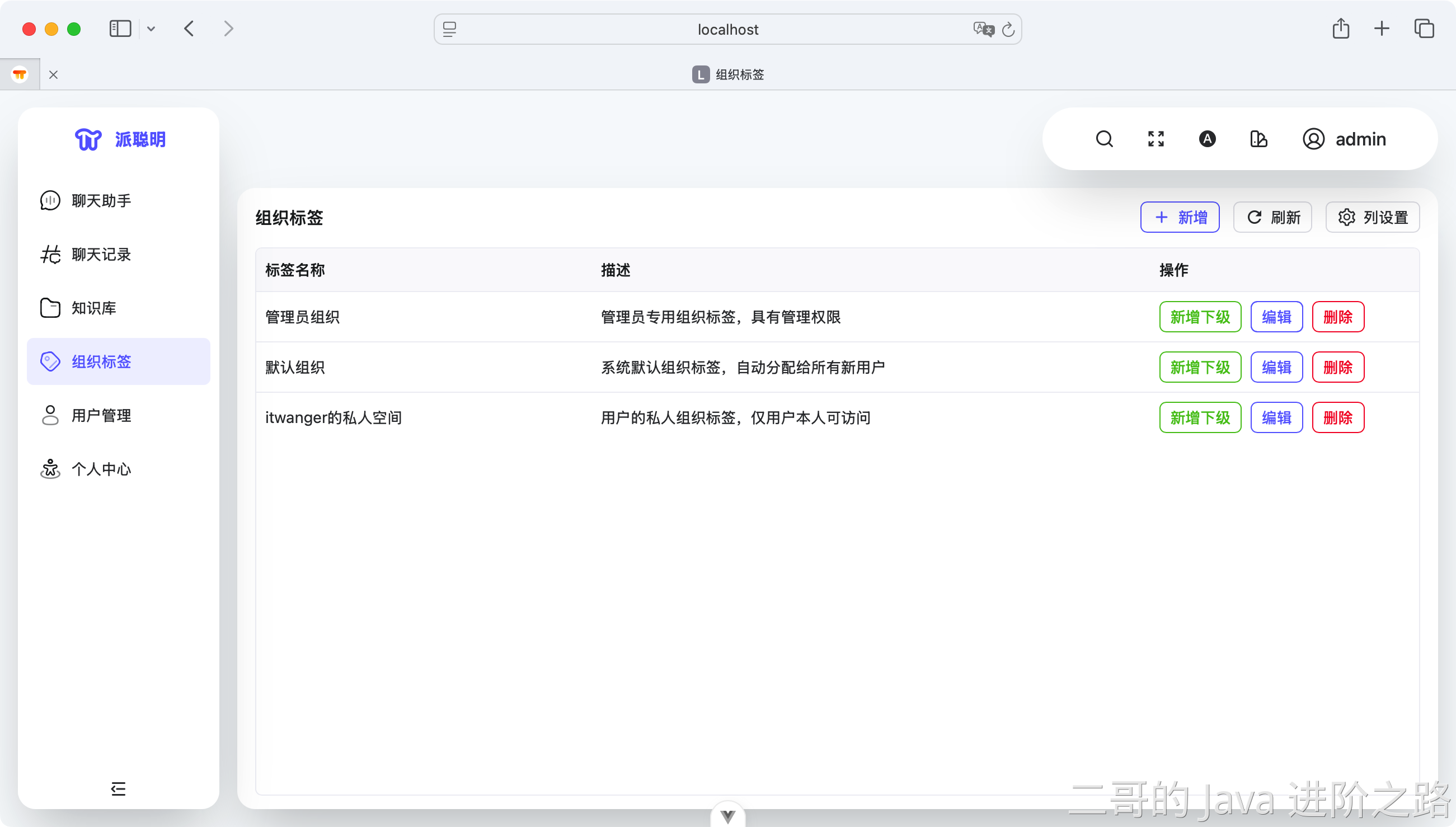Open the theme configuration icon
Viewport: 1456px width, 827px height.
(1258, 139)
